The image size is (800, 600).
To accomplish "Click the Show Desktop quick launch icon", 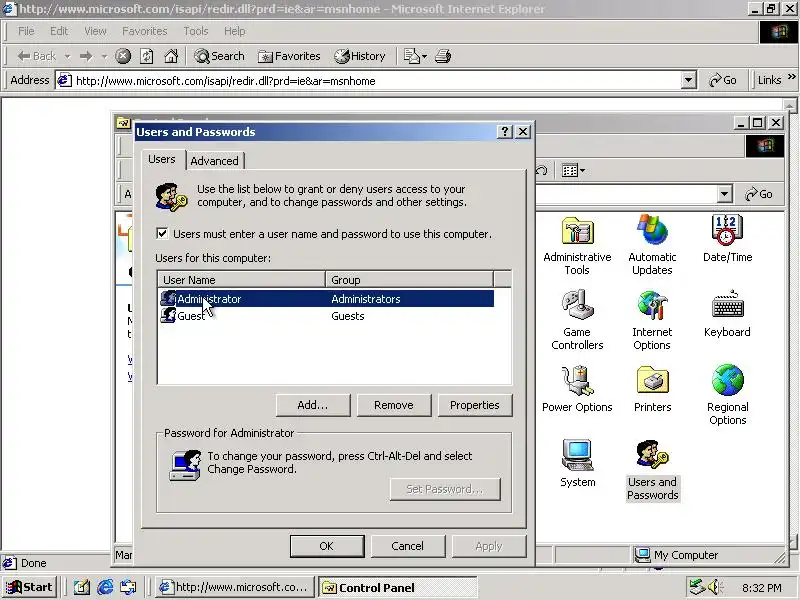I will tap(82, 588).
